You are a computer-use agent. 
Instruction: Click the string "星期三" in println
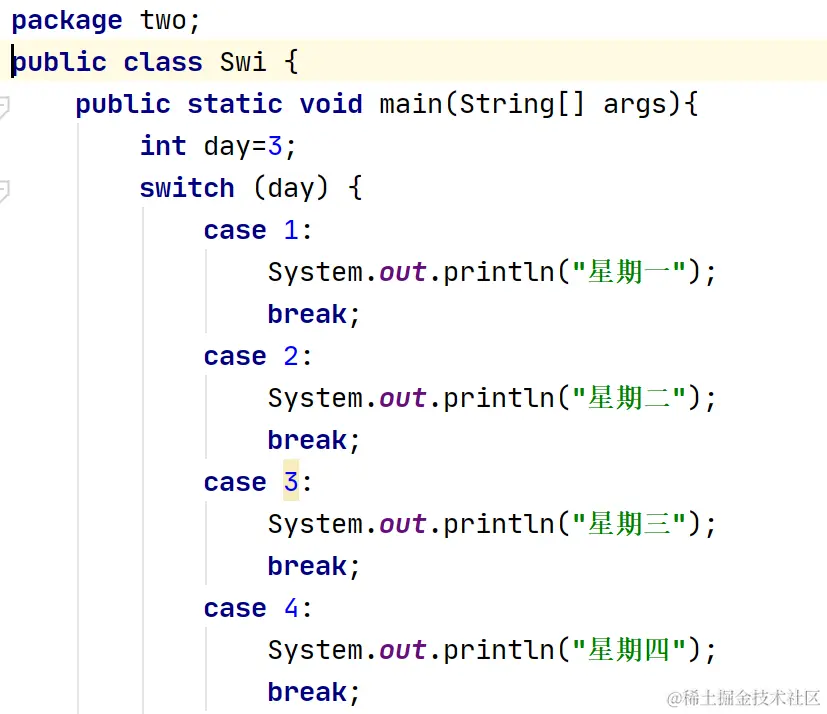[x=628, y=524]
